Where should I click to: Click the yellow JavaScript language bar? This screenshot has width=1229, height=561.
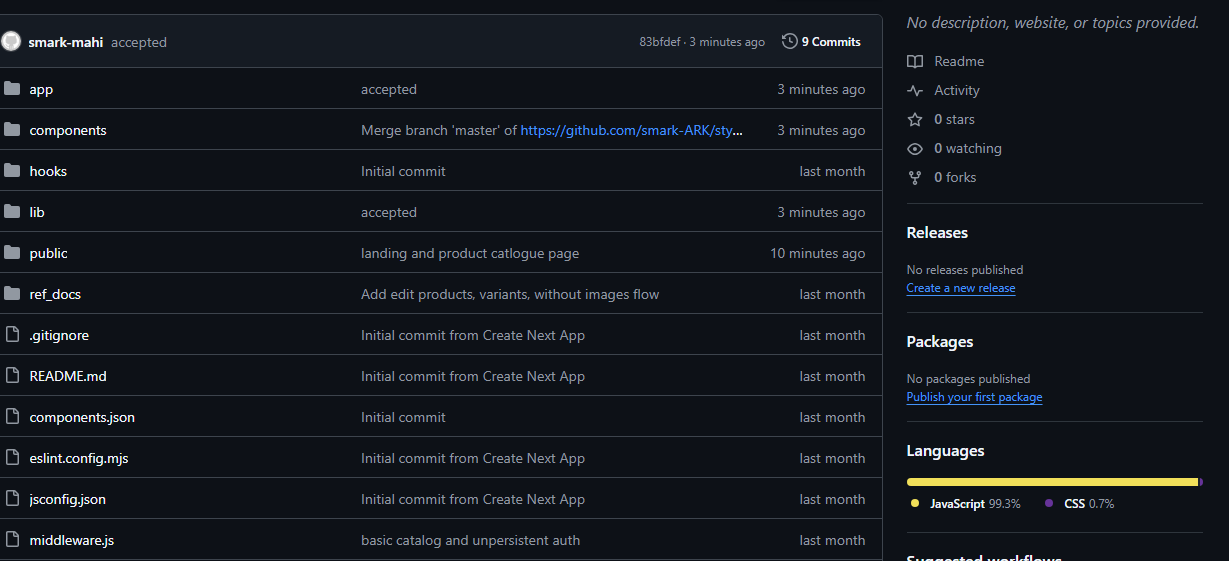point(1052,482)
